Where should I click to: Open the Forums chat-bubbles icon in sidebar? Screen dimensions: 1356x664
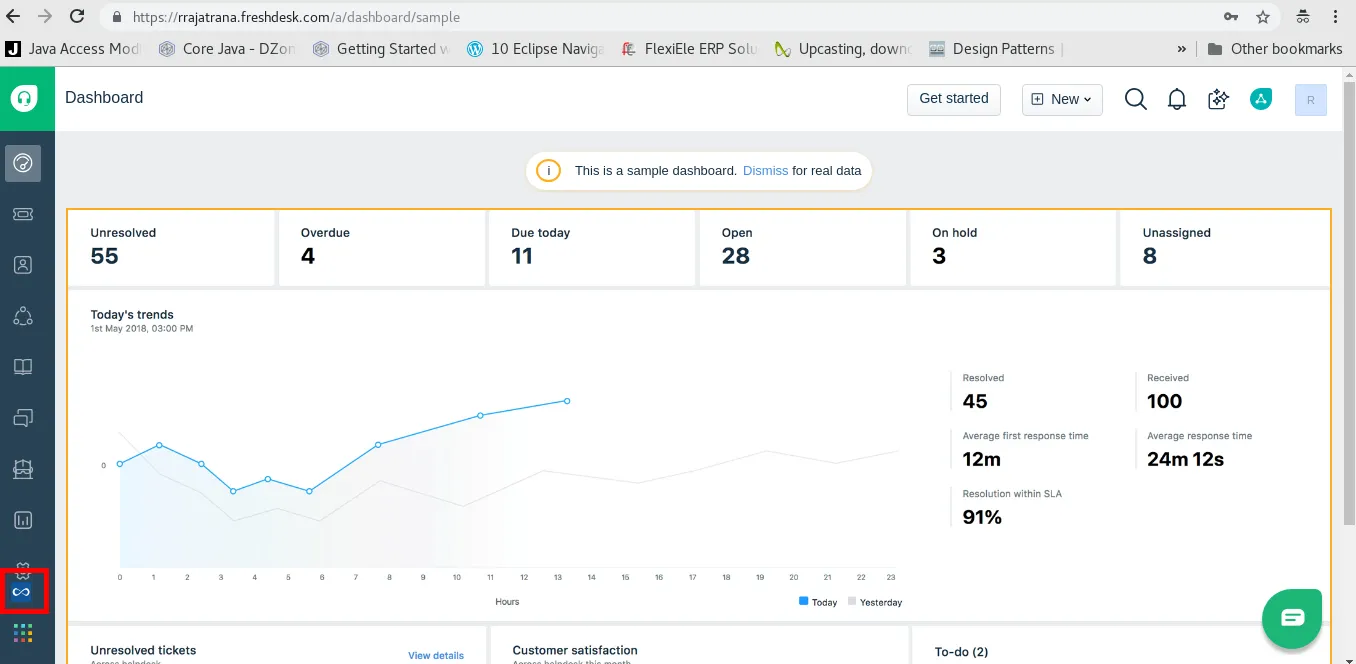click(23, 417)
